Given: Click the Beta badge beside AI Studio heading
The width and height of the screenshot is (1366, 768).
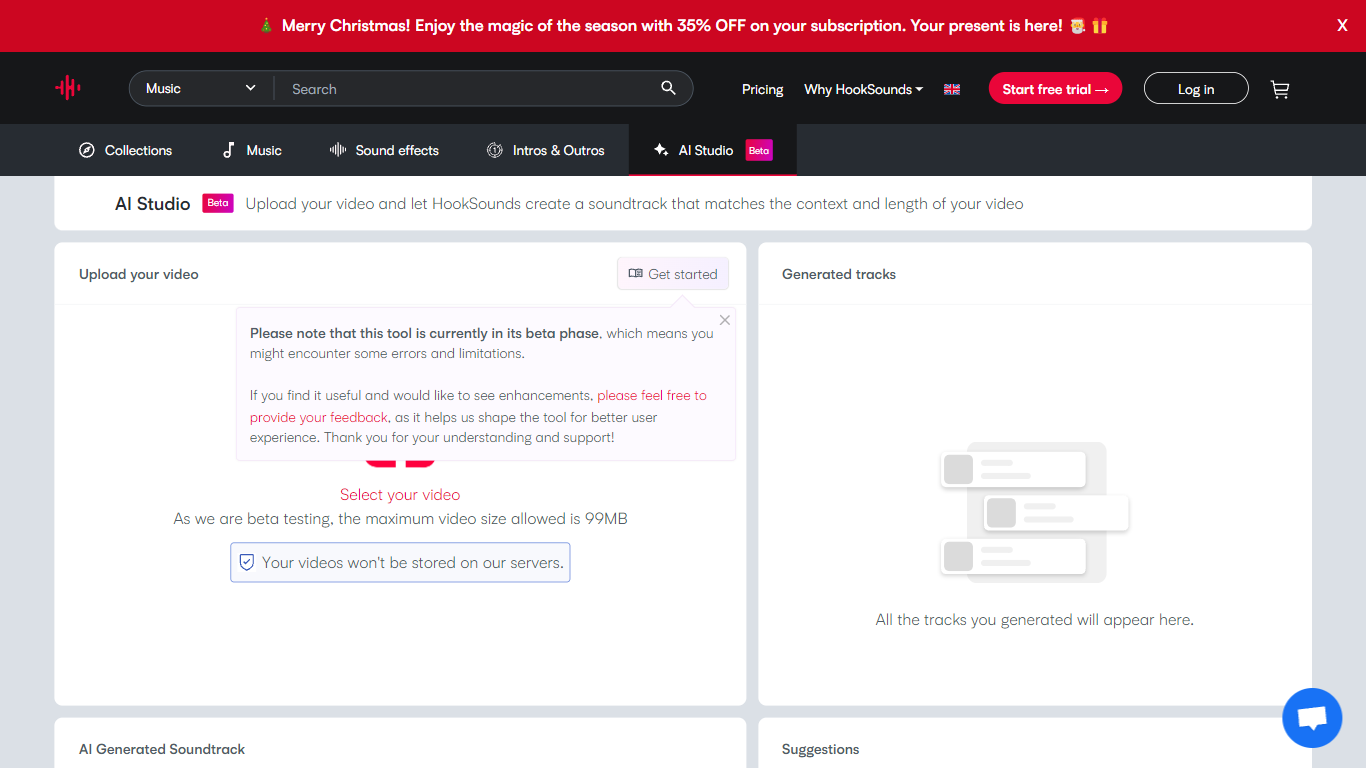Looking at the screenshot, I should (x=218, y=203).
